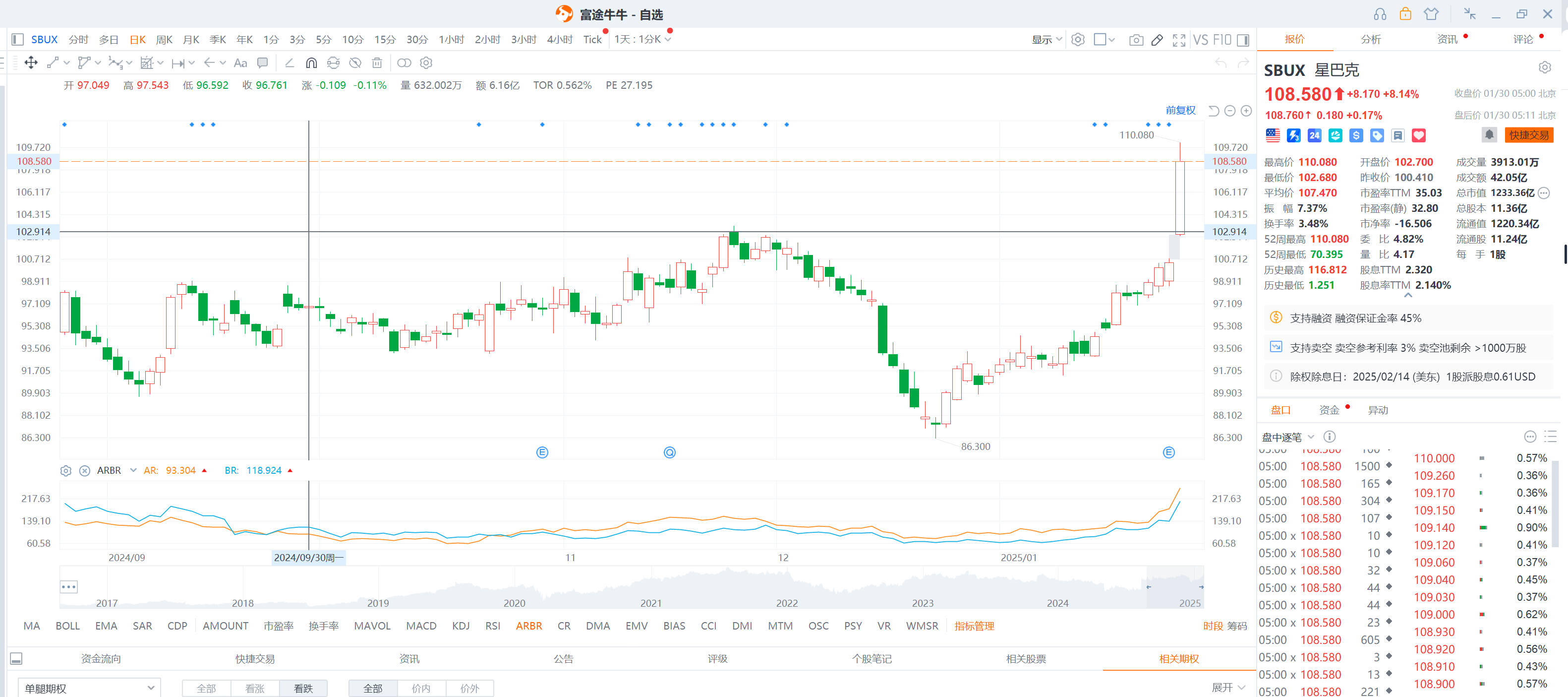Toggle the right quote panel icon
This screenshot has height=697, width=1568.
1244,40
